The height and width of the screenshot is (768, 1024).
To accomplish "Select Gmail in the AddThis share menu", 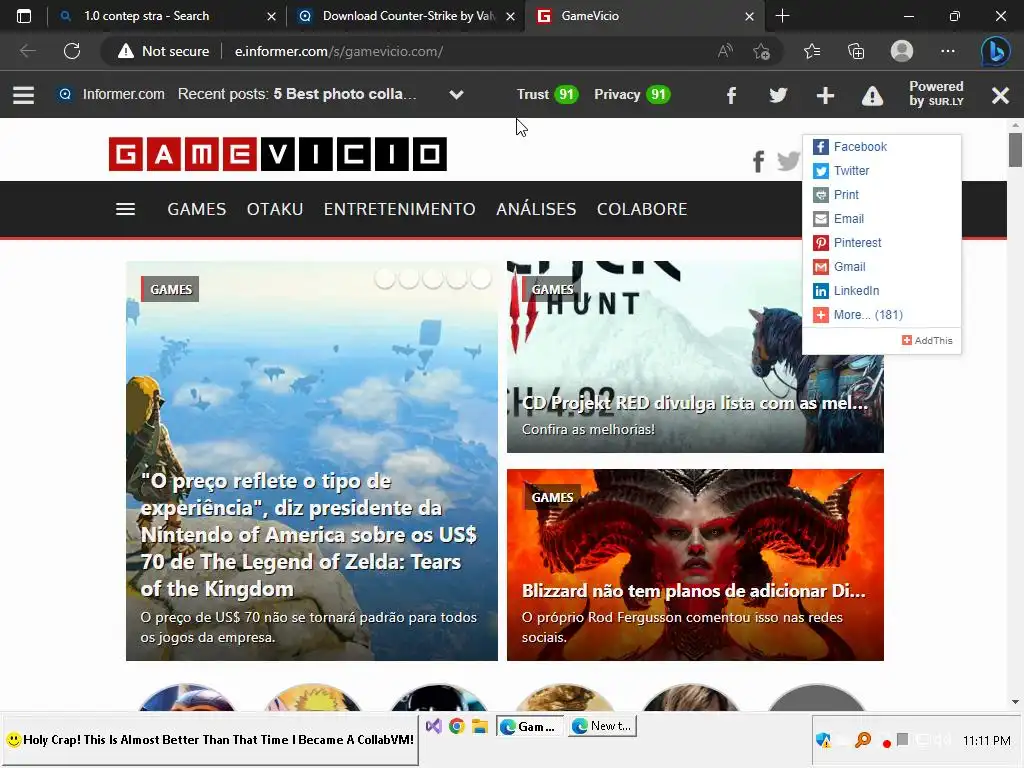I will click(882, 266).
